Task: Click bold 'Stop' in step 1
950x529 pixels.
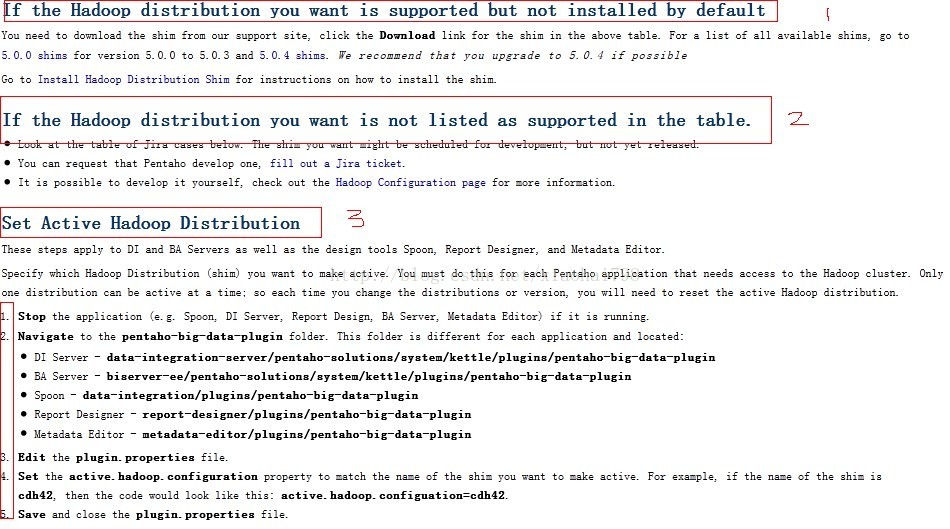Action: coord(32,316)
